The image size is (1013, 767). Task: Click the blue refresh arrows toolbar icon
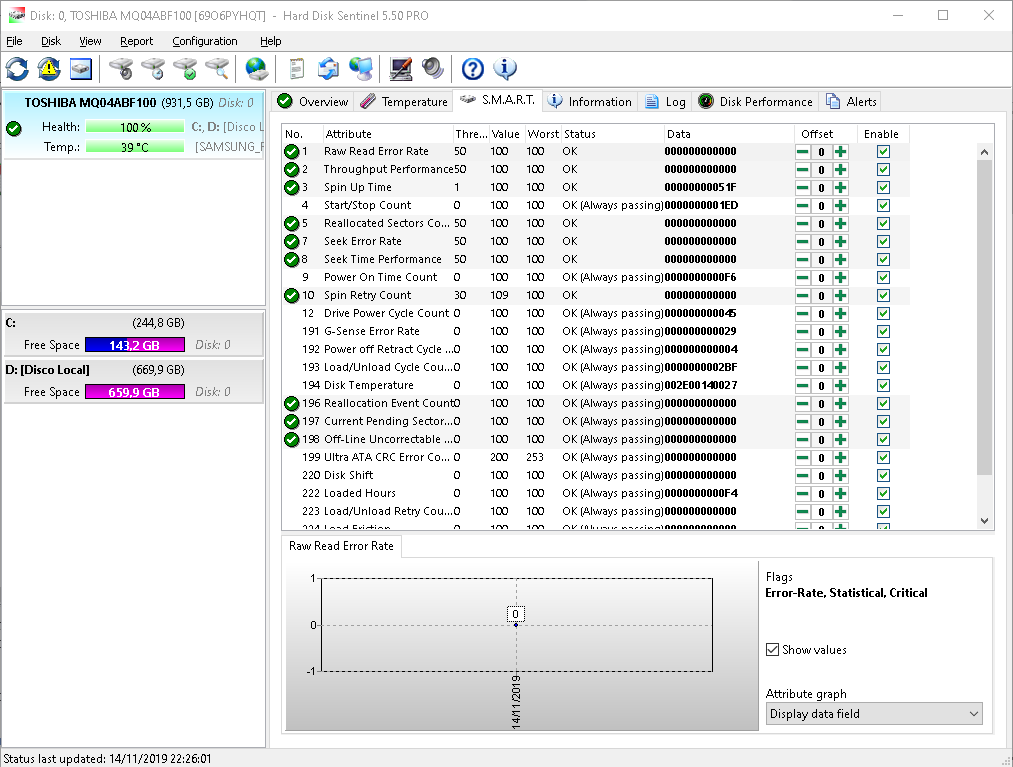click(17, 68)
